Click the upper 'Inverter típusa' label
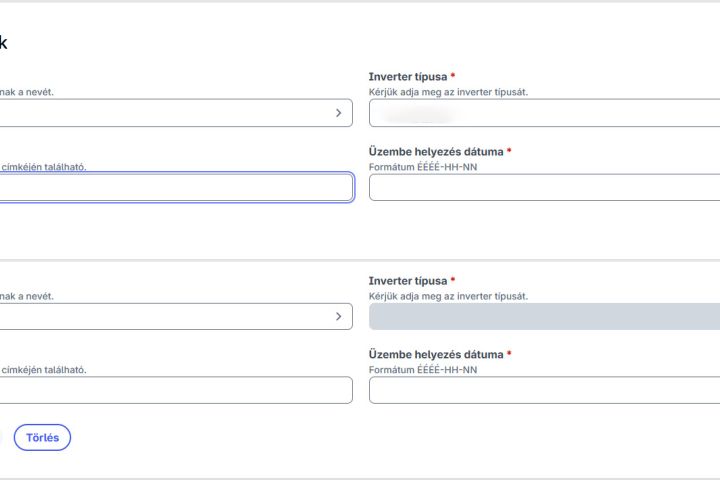 pos(408,77)
